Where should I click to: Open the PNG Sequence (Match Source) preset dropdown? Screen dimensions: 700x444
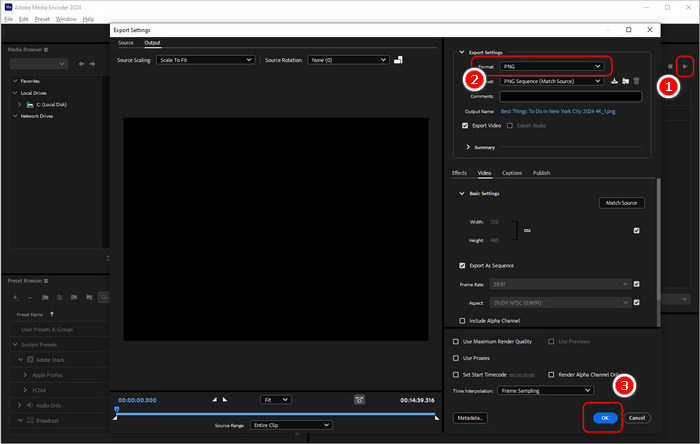[552, 81]
